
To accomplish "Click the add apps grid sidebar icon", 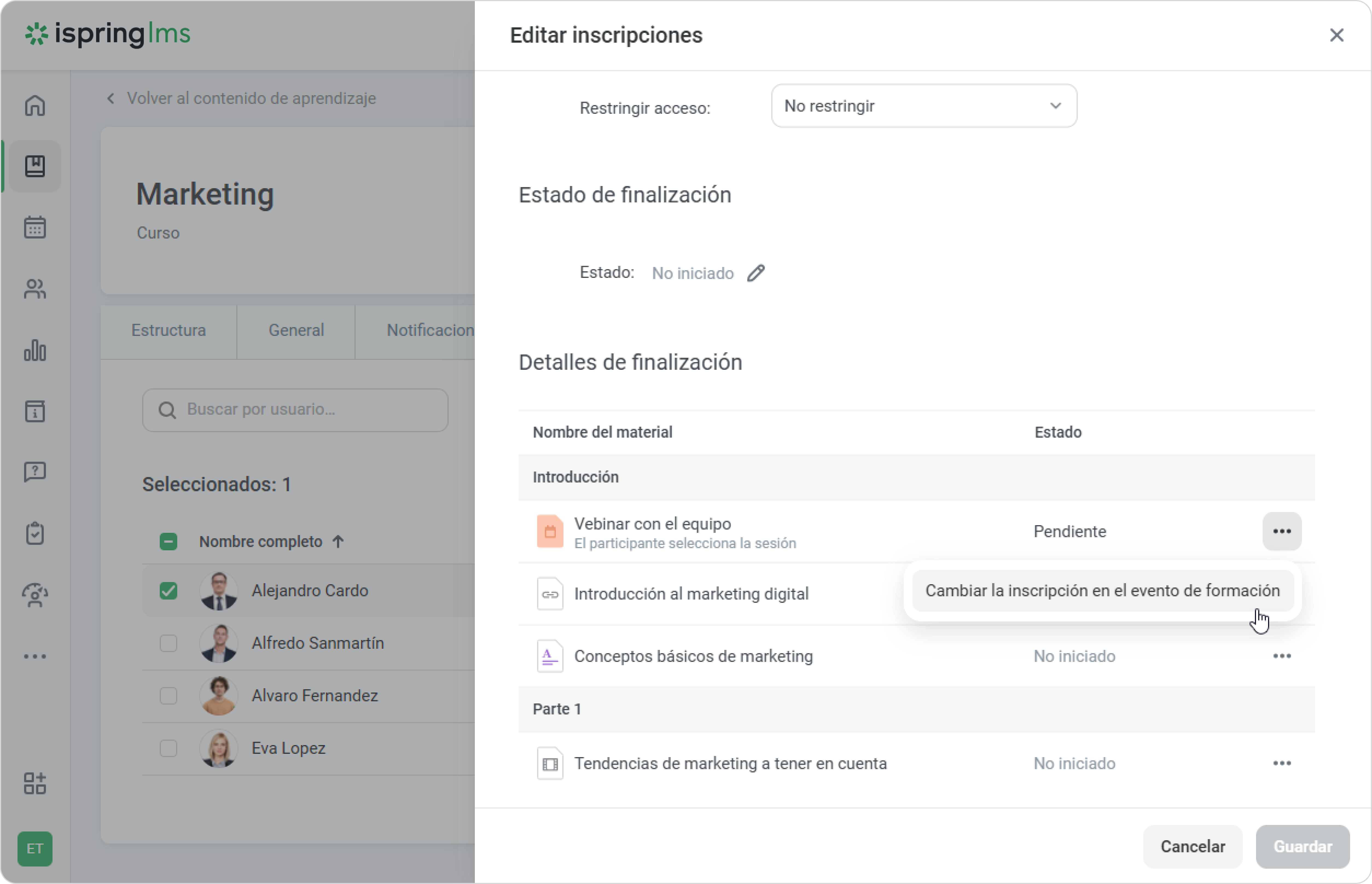I will point(35,783).
